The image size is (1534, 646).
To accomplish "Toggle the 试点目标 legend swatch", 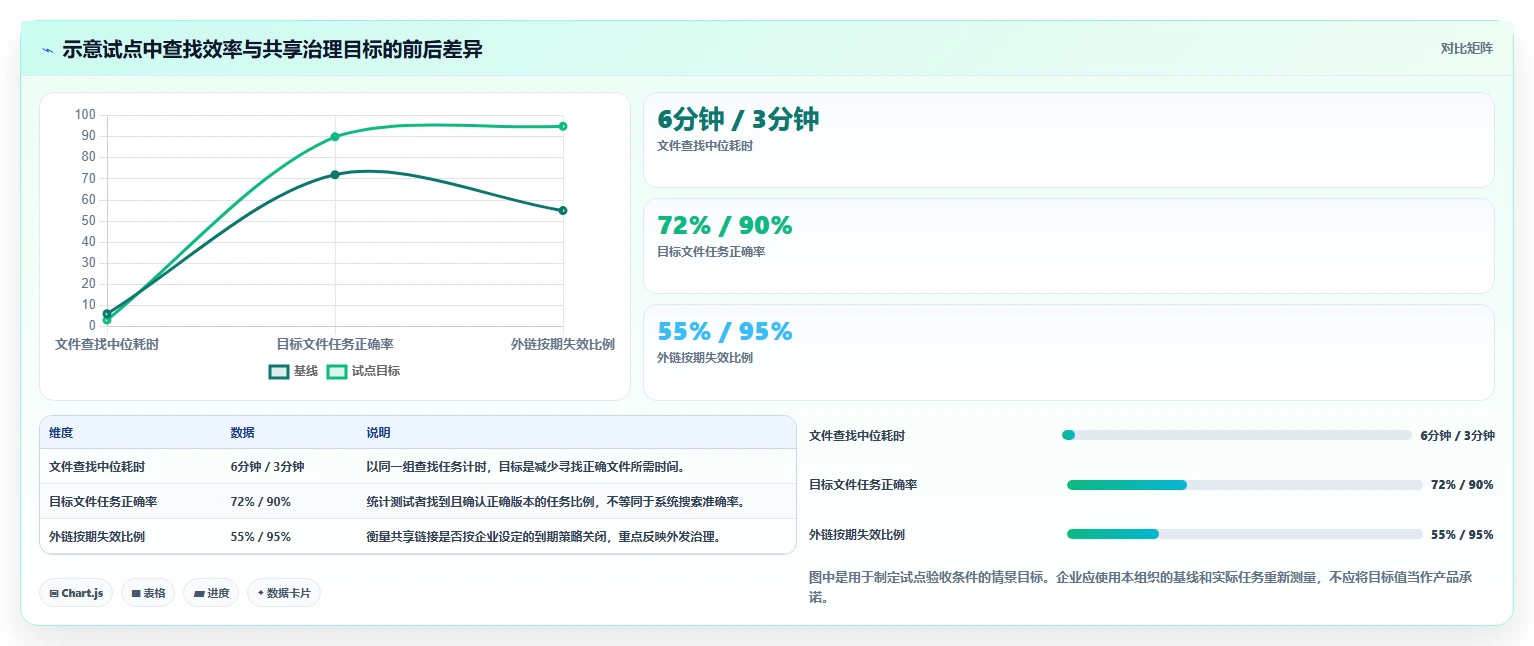I will coord(337,371).
